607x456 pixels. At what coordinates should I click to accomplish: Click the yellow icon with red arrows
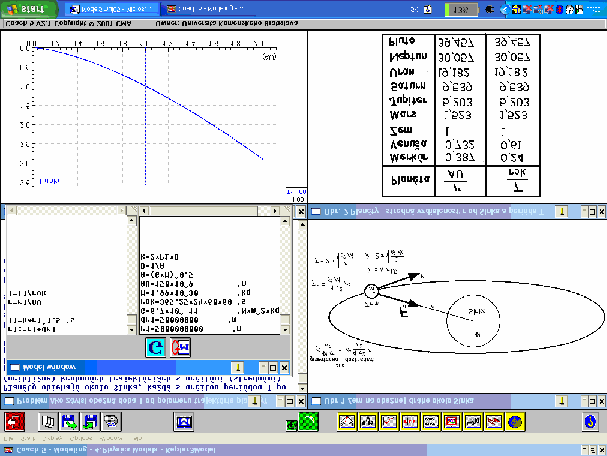tap(410, 422)
